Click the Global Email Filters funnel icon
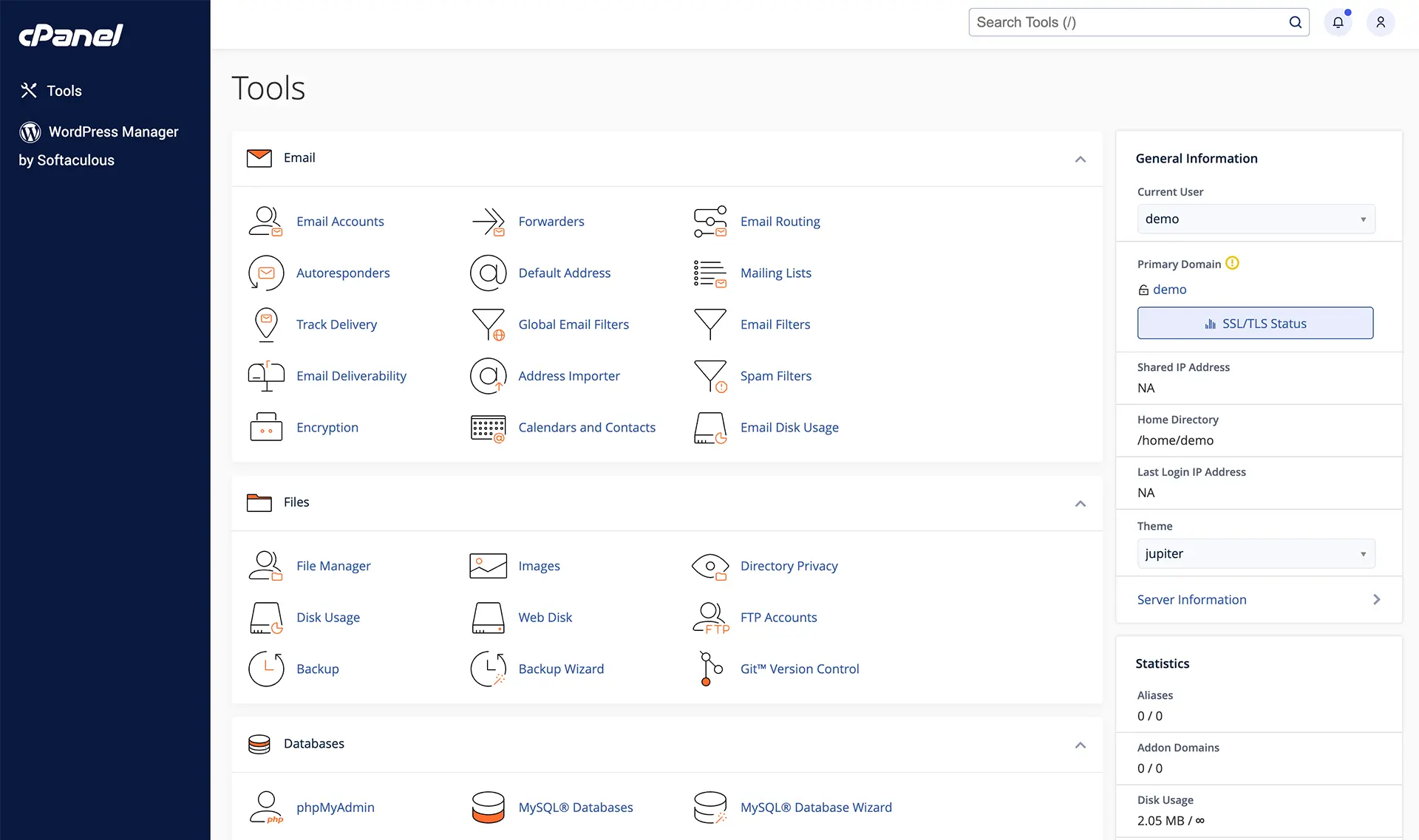Screen dimensions: 1419x840 click(488, 324)
